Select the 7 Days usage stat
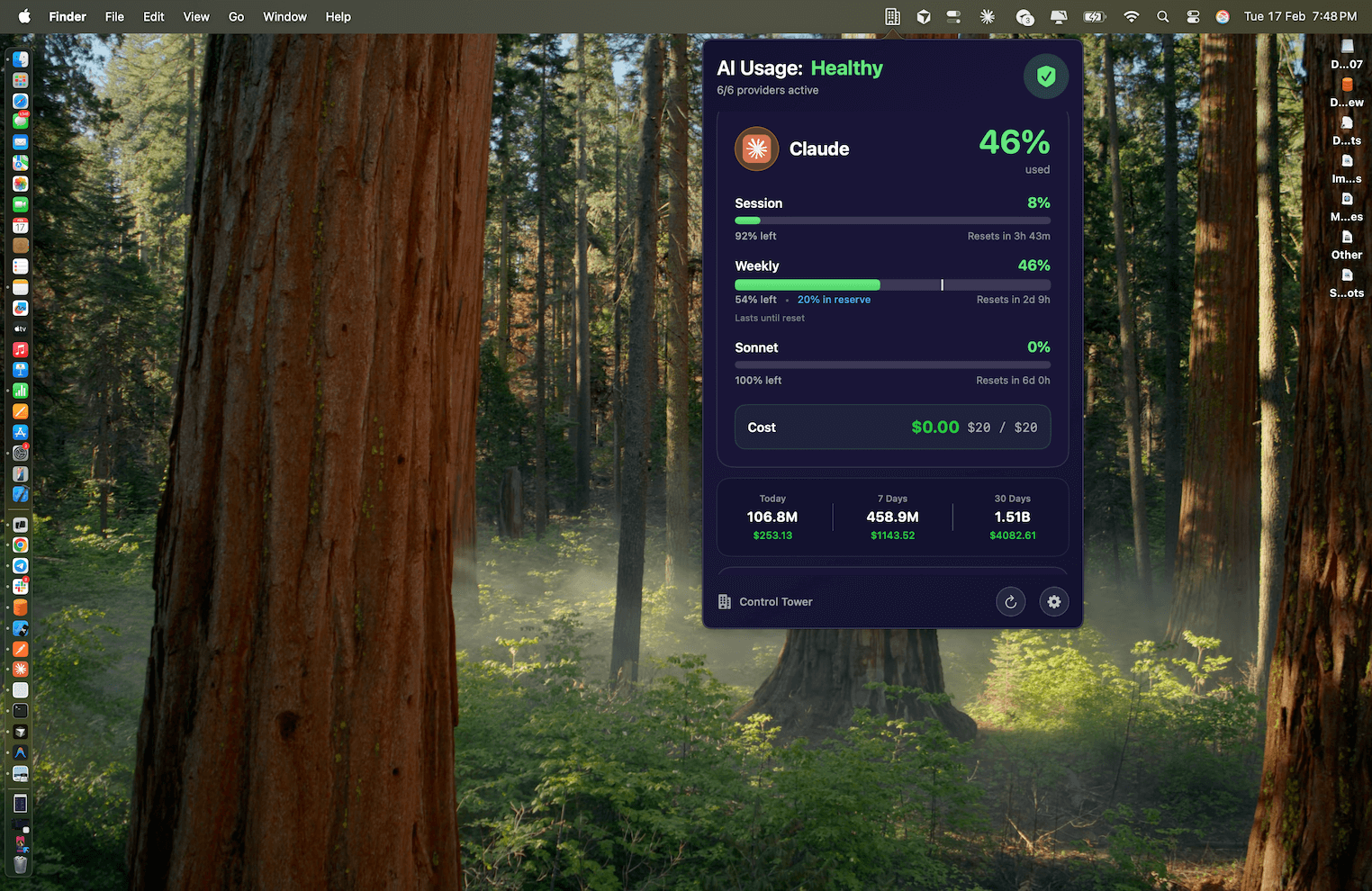Screen dimensions: 1372x891 tap(892, 517)
